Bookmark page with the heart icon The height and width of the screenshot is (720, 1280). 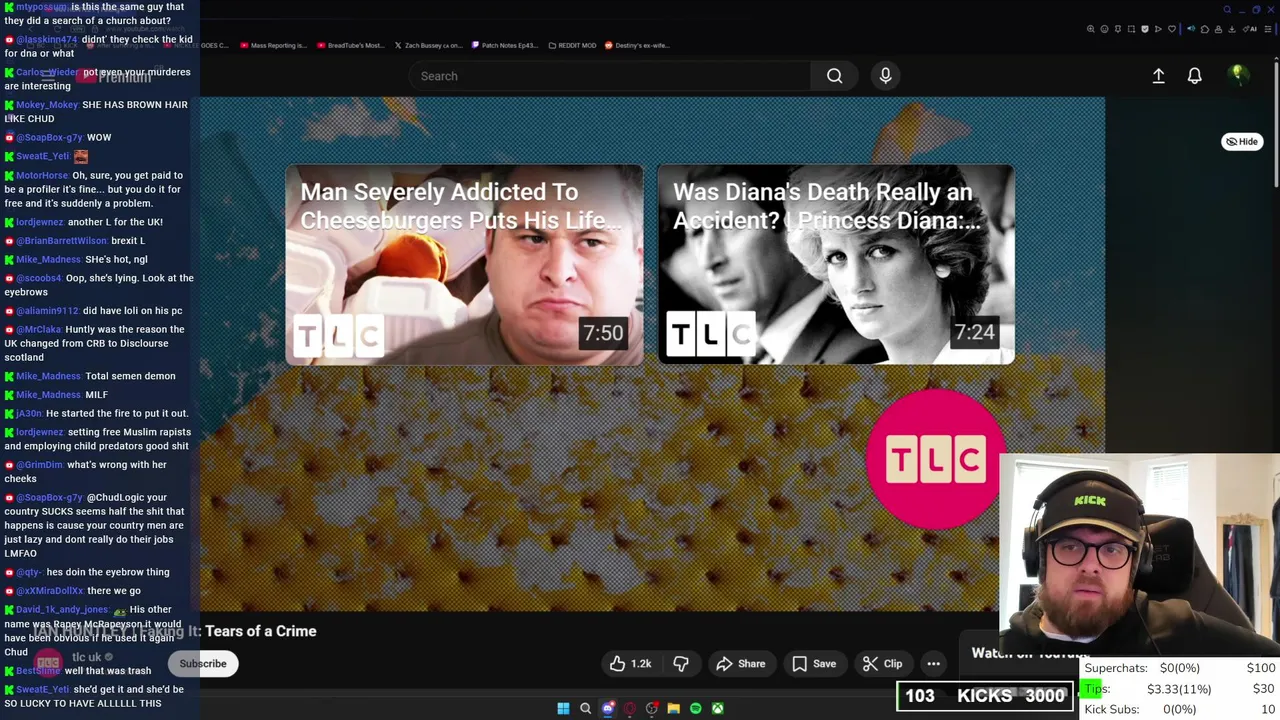(x=1172, y=29)
